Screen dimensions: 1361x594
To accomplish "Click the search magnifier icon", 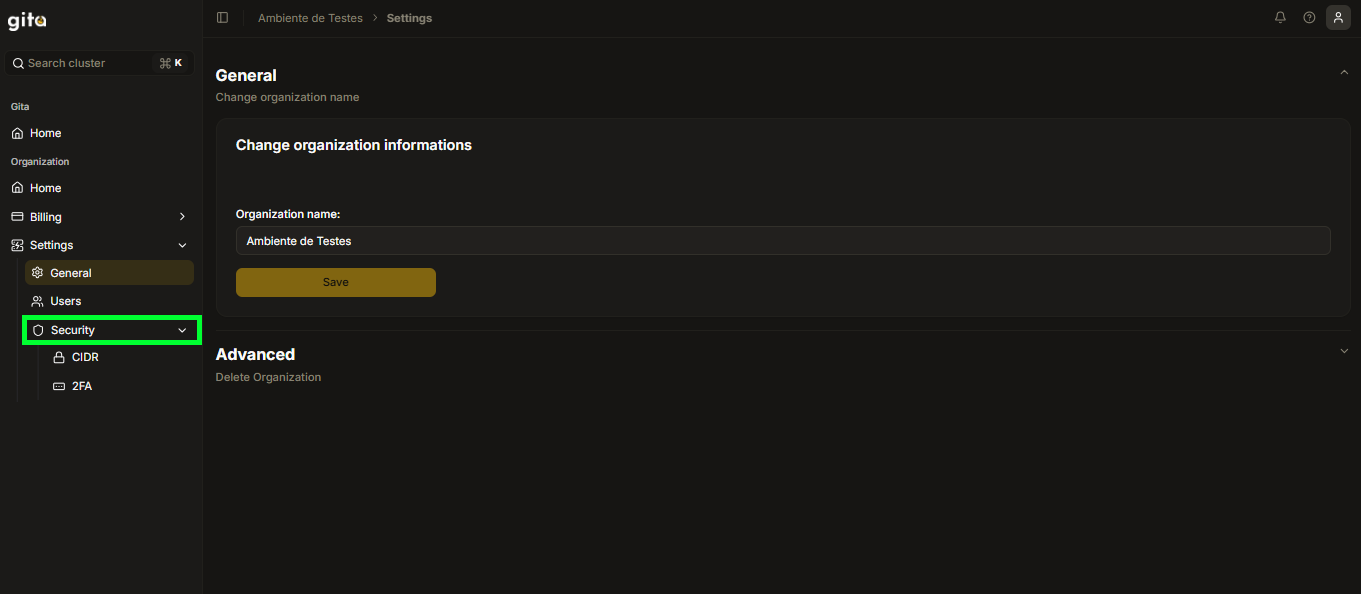I will (x=18, y=63).
